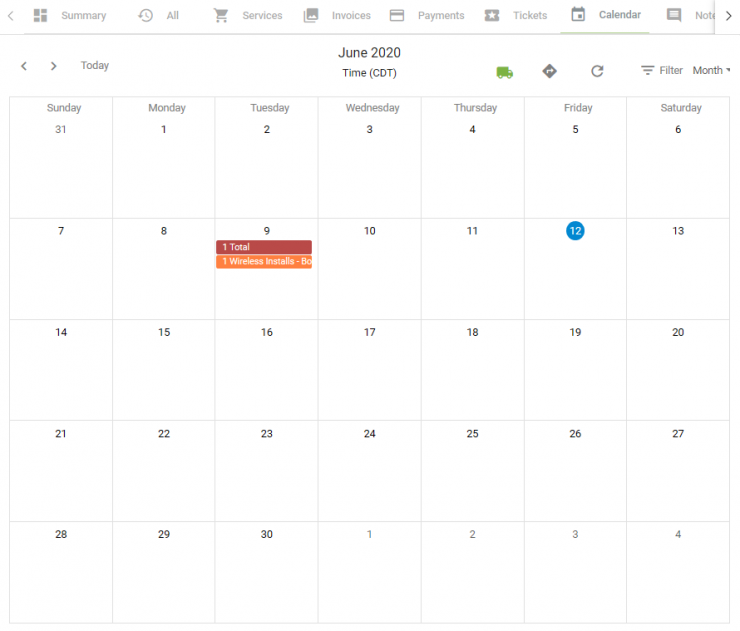Click the history clock icon beside All
Viewport: 740px width, 631px height.
click(145, 16)
